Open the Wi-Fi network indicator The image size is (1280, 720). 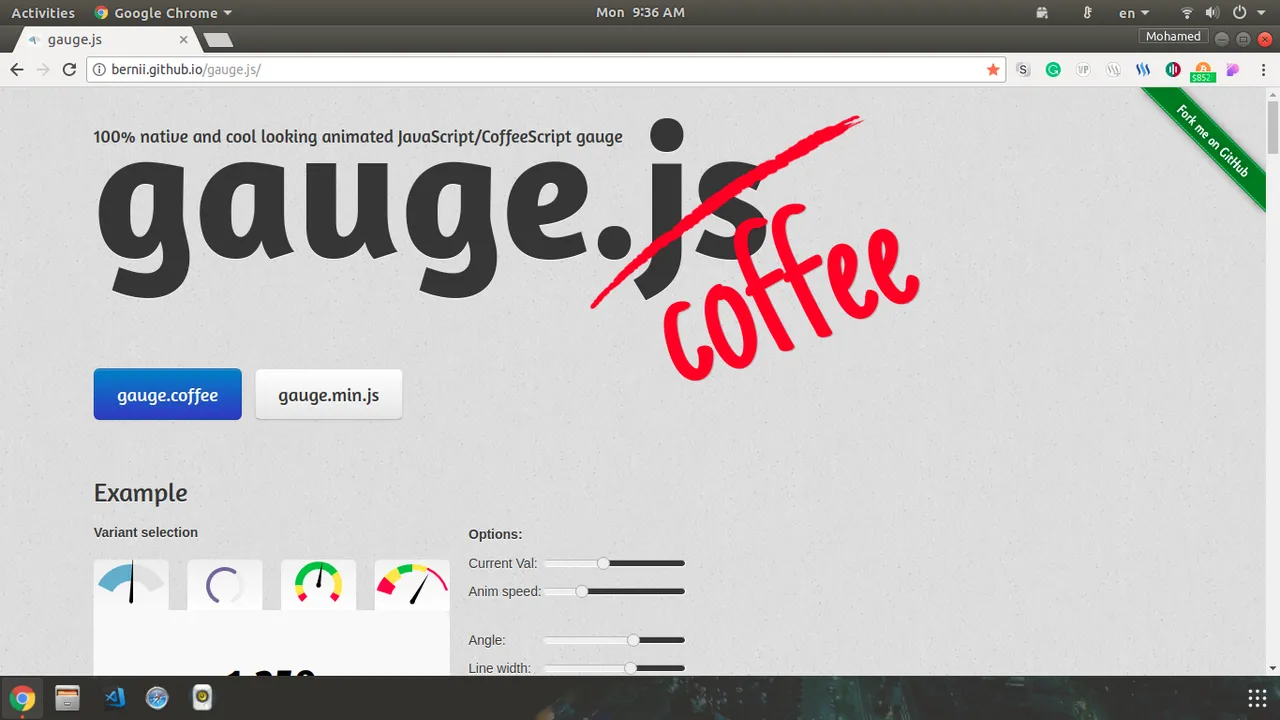click(1187, 13)
